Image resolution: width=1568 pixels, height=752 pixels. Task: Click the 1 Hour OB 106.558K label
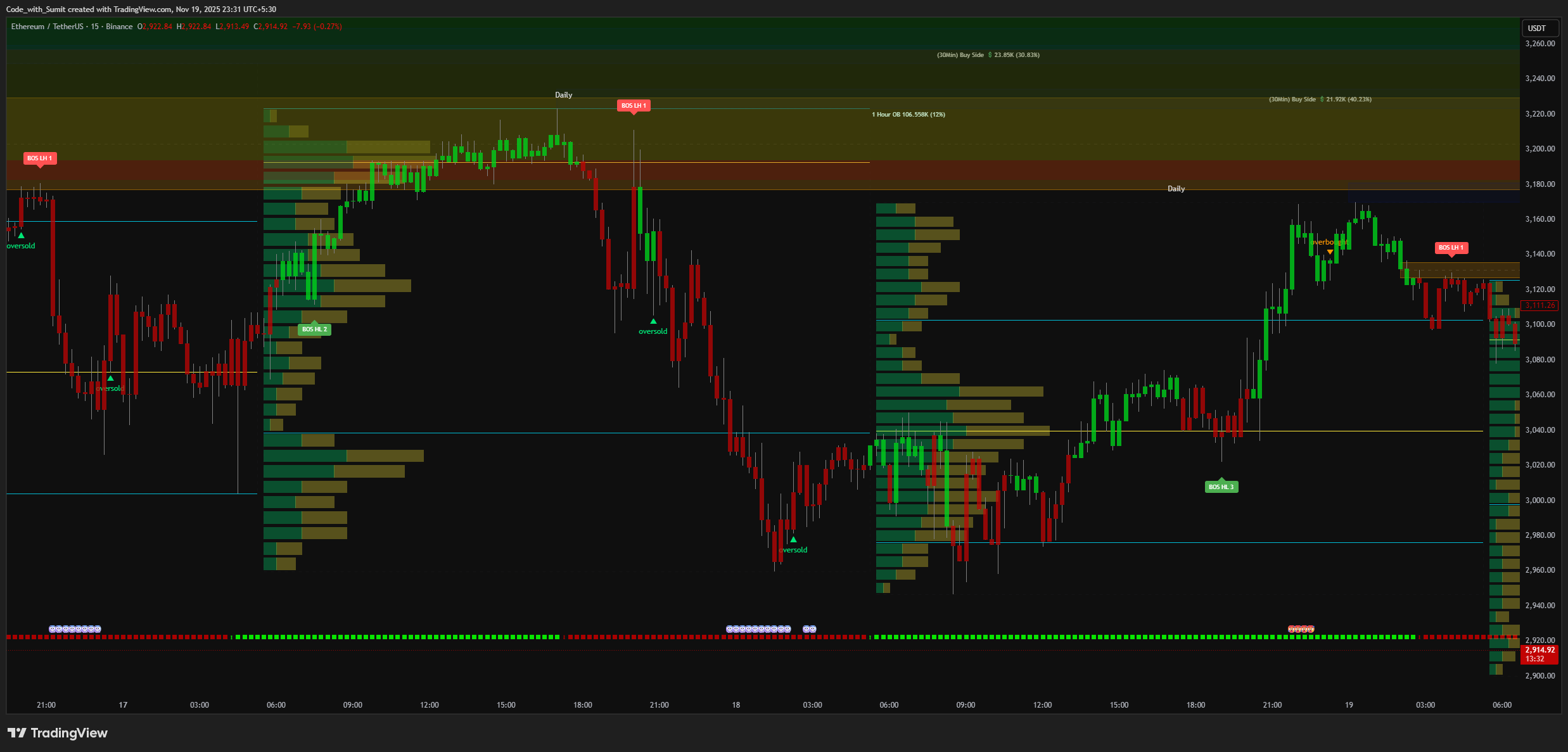tap(908, 115)
